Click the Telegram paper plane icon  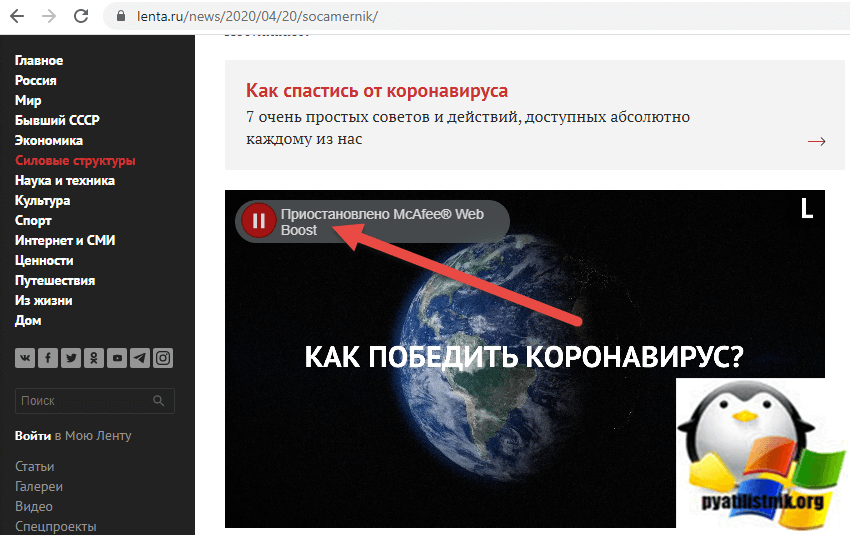pyautogui.click(x=140, y=357)
